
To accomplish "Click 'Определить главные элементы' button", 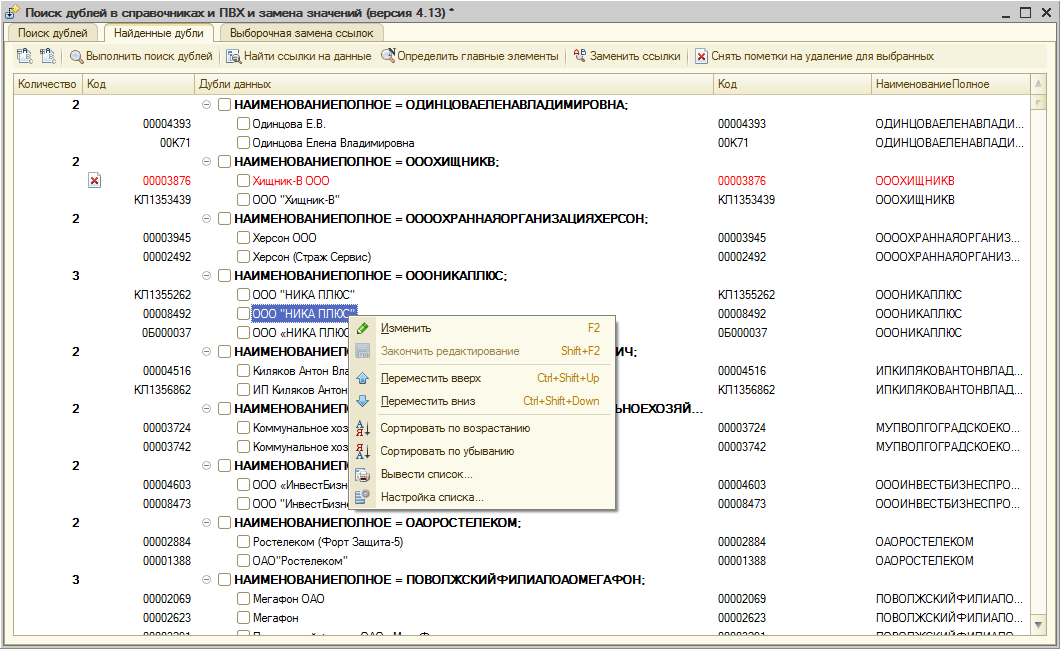I will click(470, 56).
